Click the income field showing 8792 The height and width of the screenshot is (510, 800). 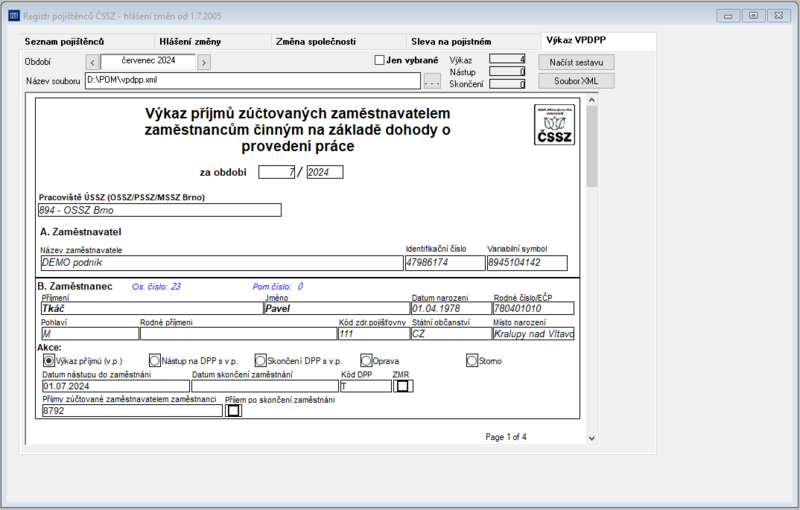(132, 411)
